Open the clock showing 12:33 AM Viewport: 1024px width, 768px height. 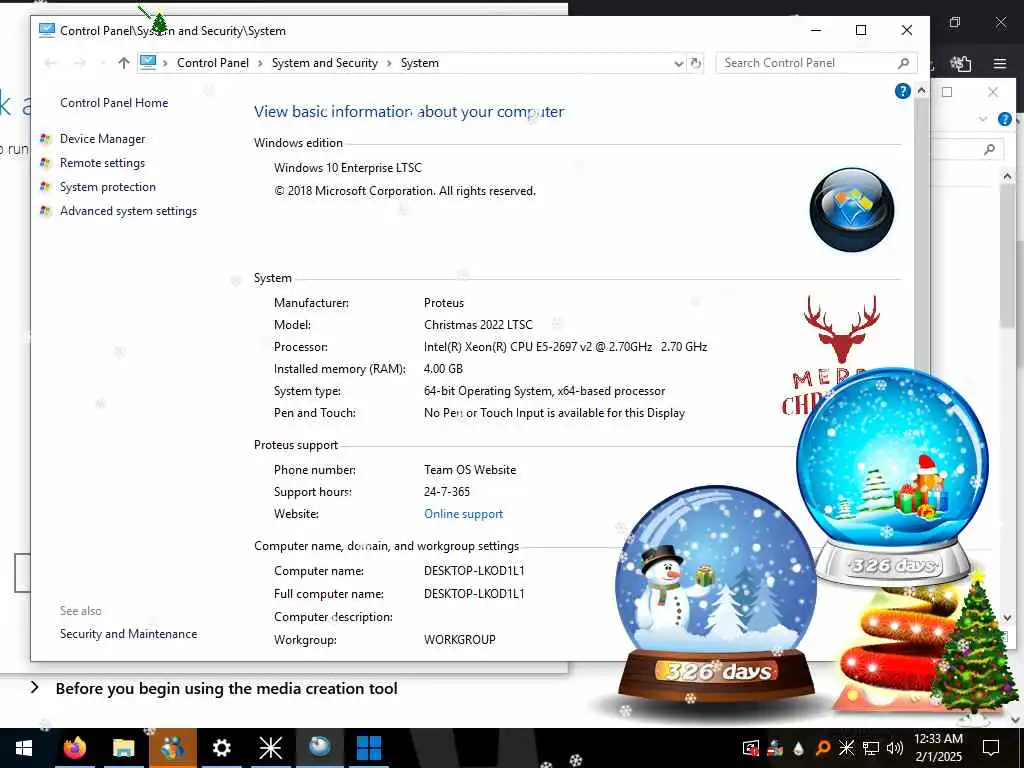tap(938, 748)
